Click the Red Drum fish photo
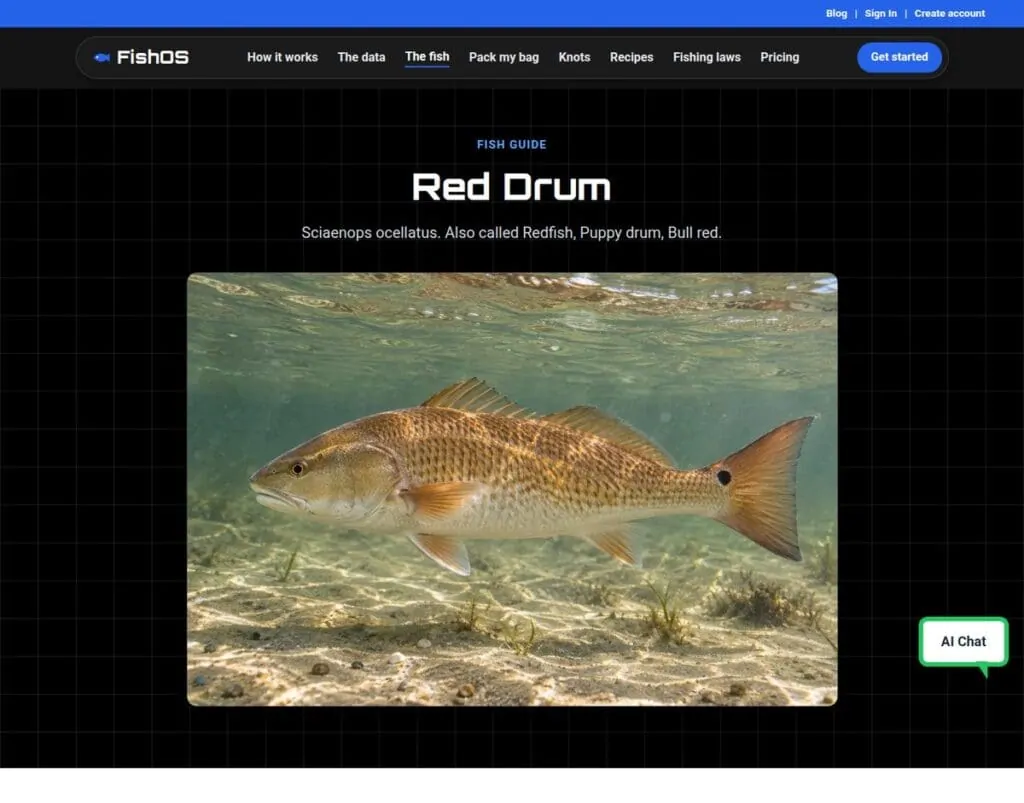Viewport: 1024px width, 803px height. [x=512, y=489]
